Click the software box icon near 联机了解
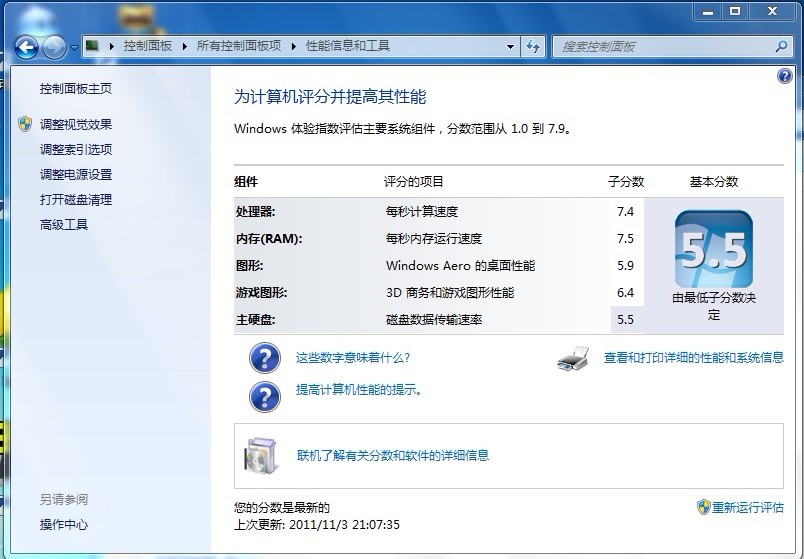 coord(261,456)
